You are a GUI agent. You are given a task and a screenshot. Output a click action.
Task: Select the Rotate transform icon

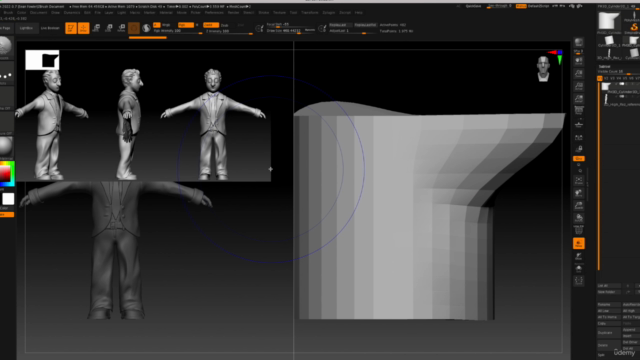coord(121,28)
